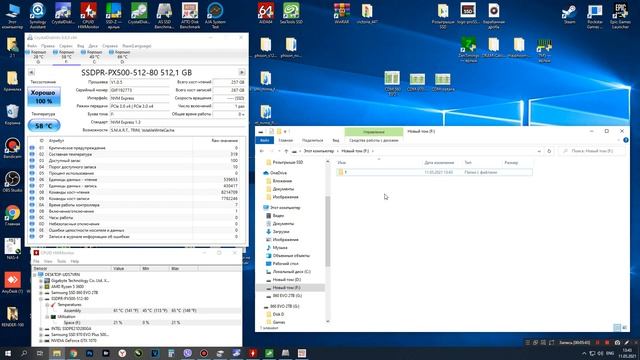Select OneDrive in Explorer navigation pane
The height and width of the screenshot is (360, 640).
point(275,173)
